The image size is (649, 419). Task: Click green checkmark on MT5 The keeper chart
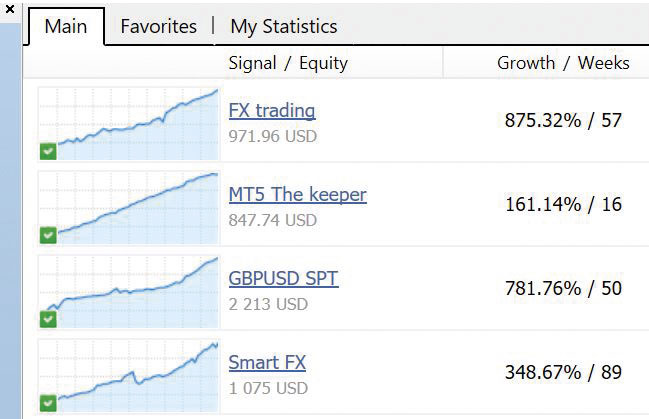click(48, 235)
